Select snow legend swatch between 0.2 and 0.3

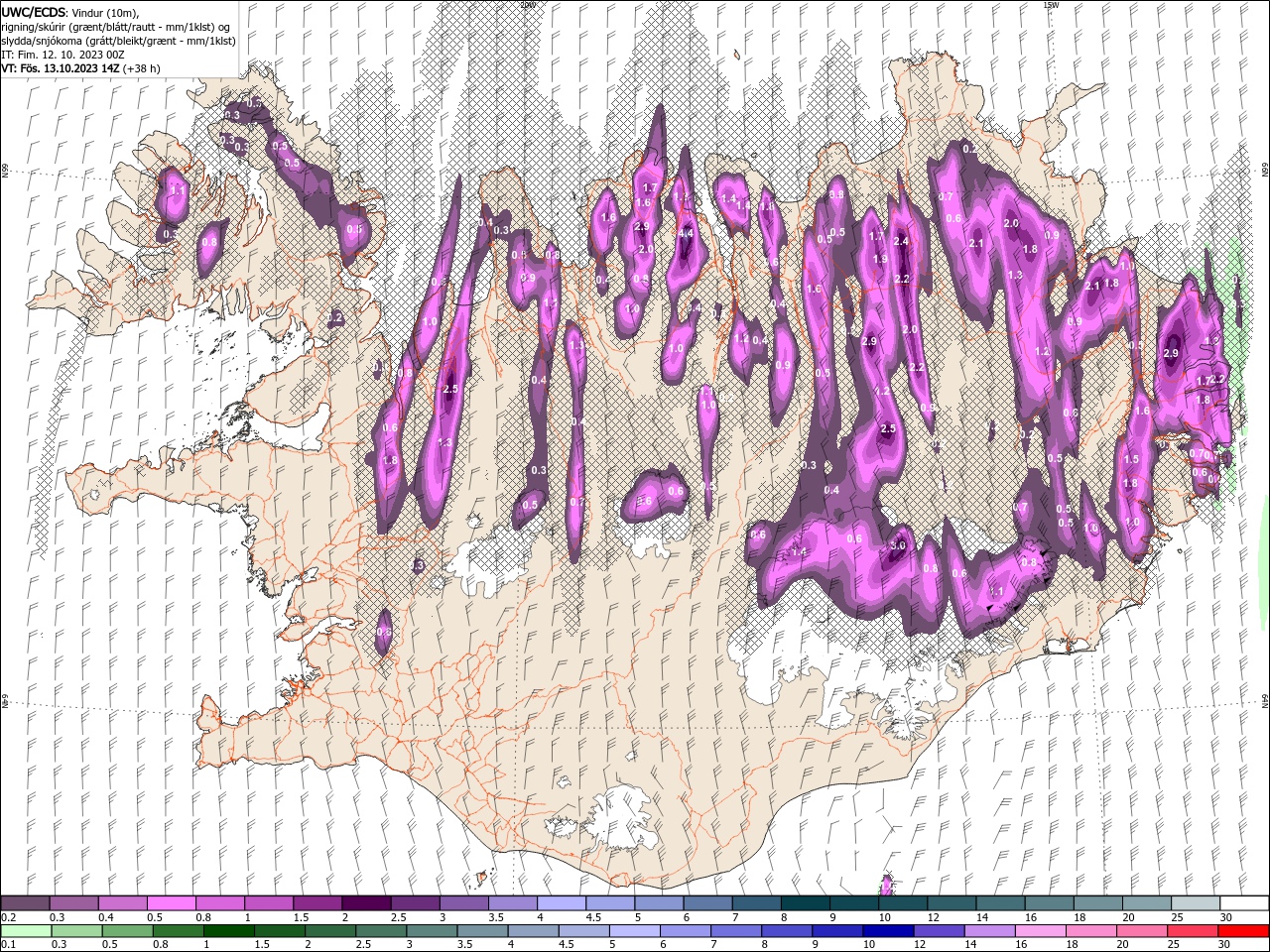[x=25, y=903]
